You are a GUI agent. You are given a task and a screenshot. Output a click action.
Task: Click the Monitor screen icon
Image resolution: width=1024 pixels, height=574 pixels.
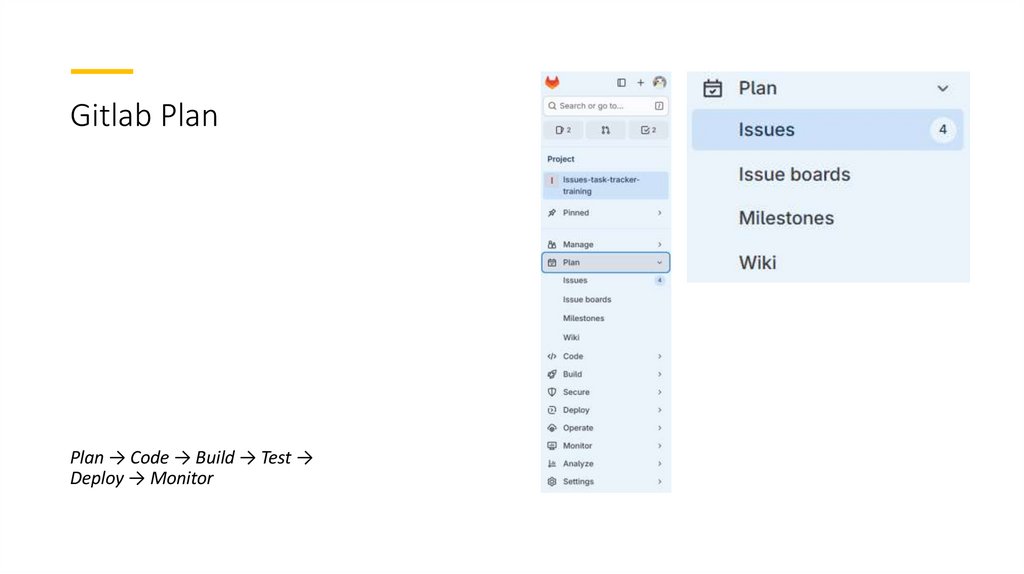tap(552, 445)
